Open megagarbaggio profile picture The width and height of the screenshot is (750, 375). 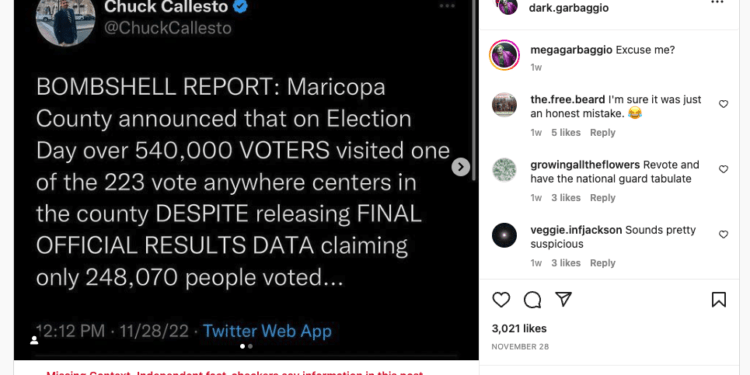[x=504, y=55]
